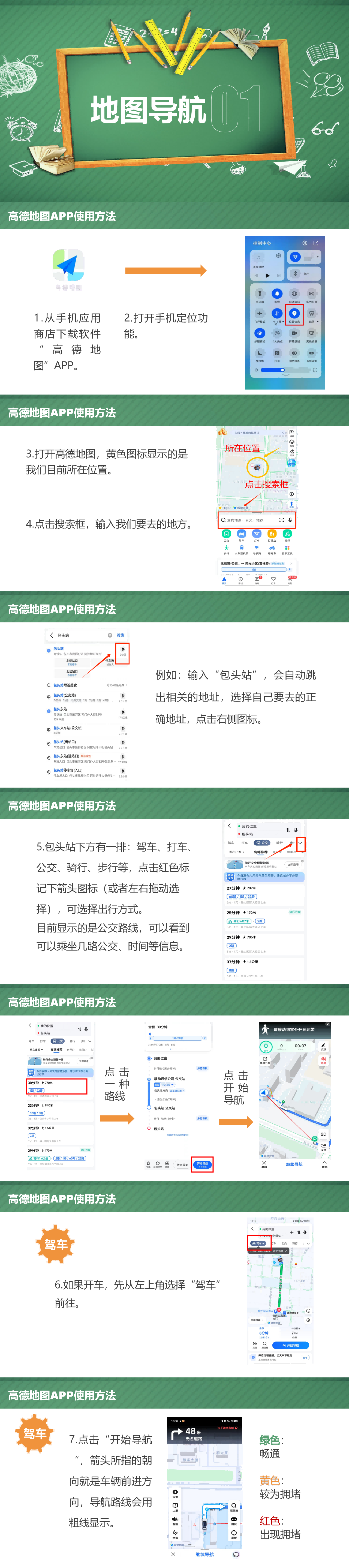The width and height of the screenshot is (349, 1568).
Task: Close the 在吗？我想约你赏花 banner
Action: pyautogui.click(x=283, y=433)
